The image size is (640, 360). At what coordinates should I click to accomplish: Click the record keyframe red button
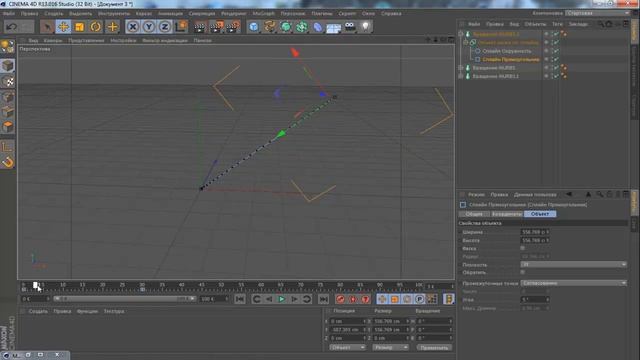pos(340,299)
